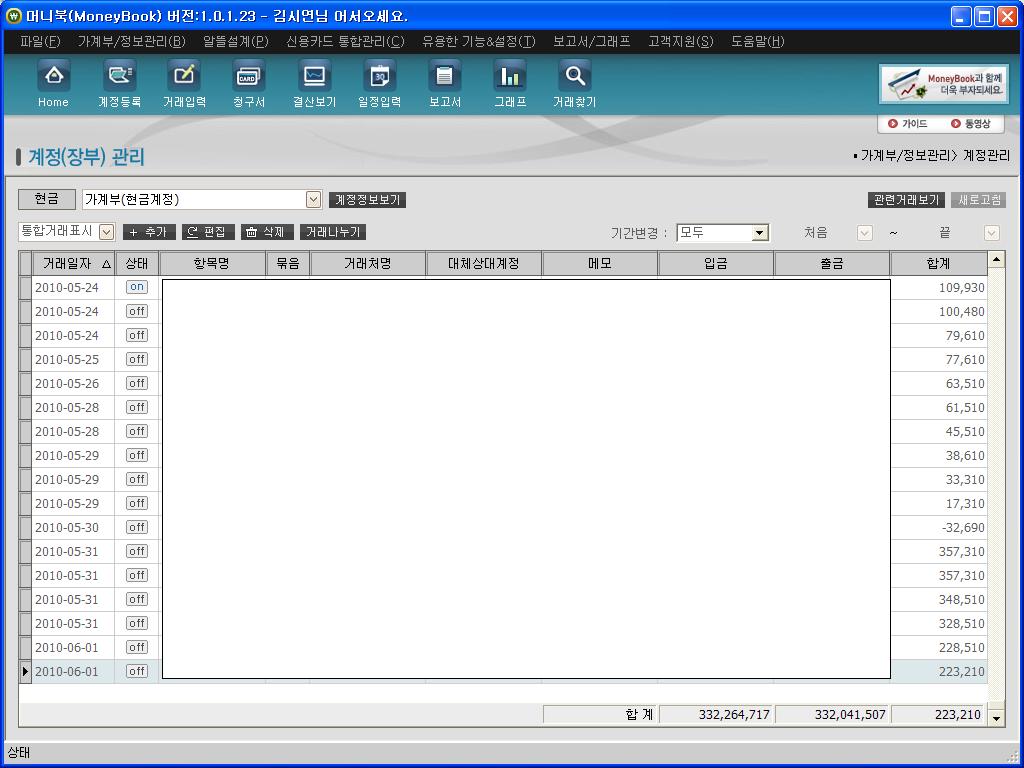Toggle 'off' status on 2010-05-25 row
The width and height of the screenshot is (1024, 768).
(x=137, y=359)
